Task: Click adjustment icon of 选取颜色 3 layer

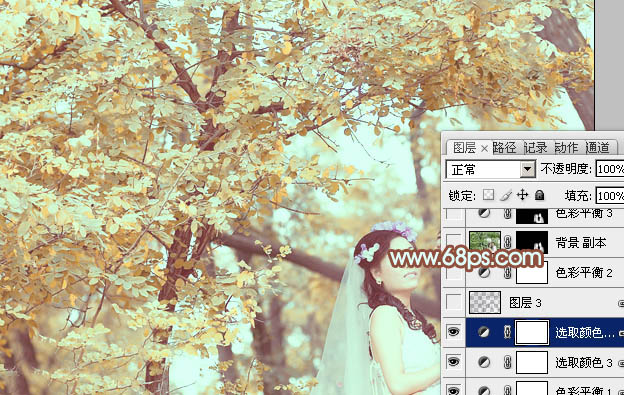Action: [484, 362]
